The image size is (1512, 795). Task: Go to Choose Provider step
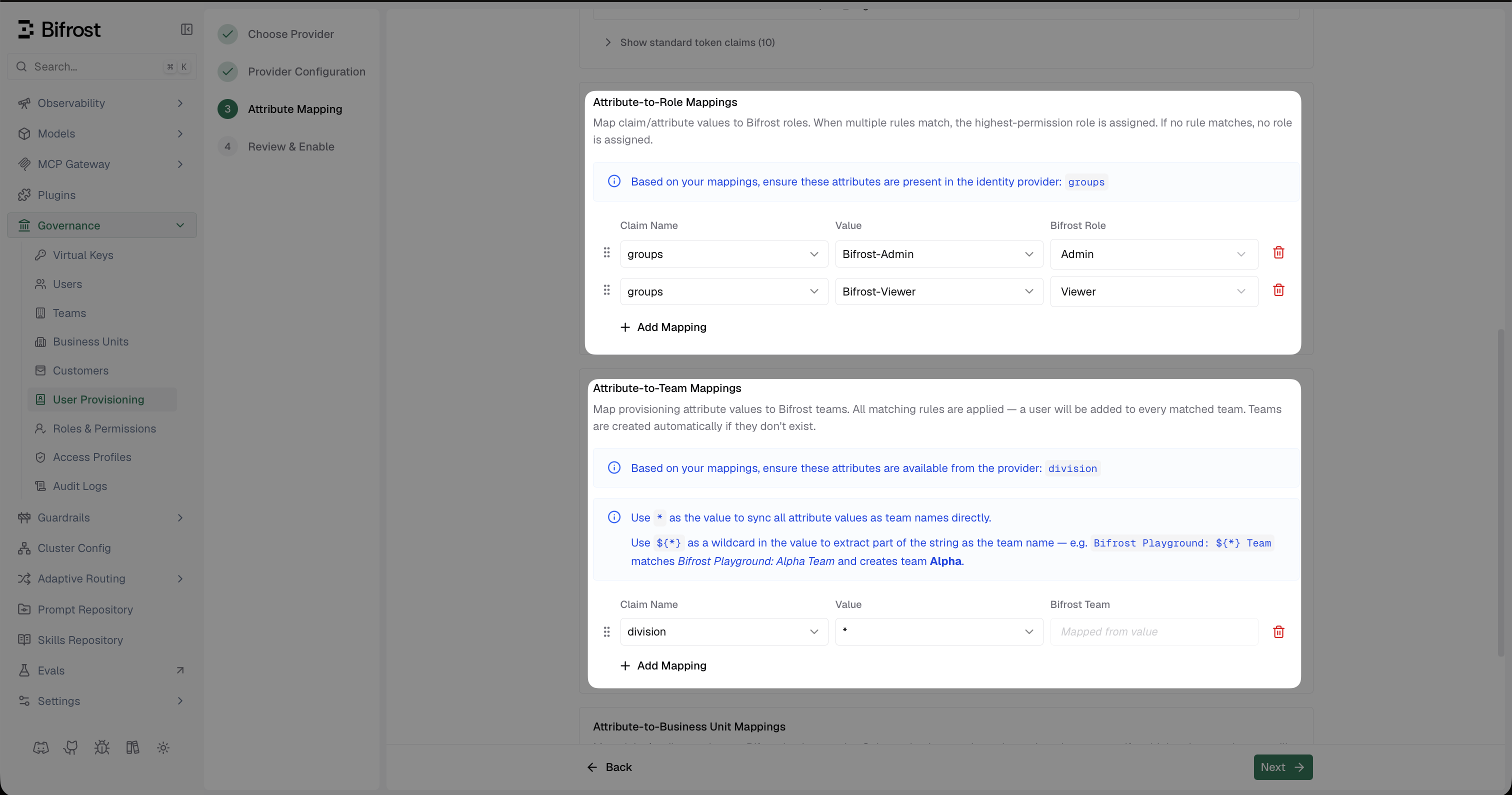click(276, 34)
